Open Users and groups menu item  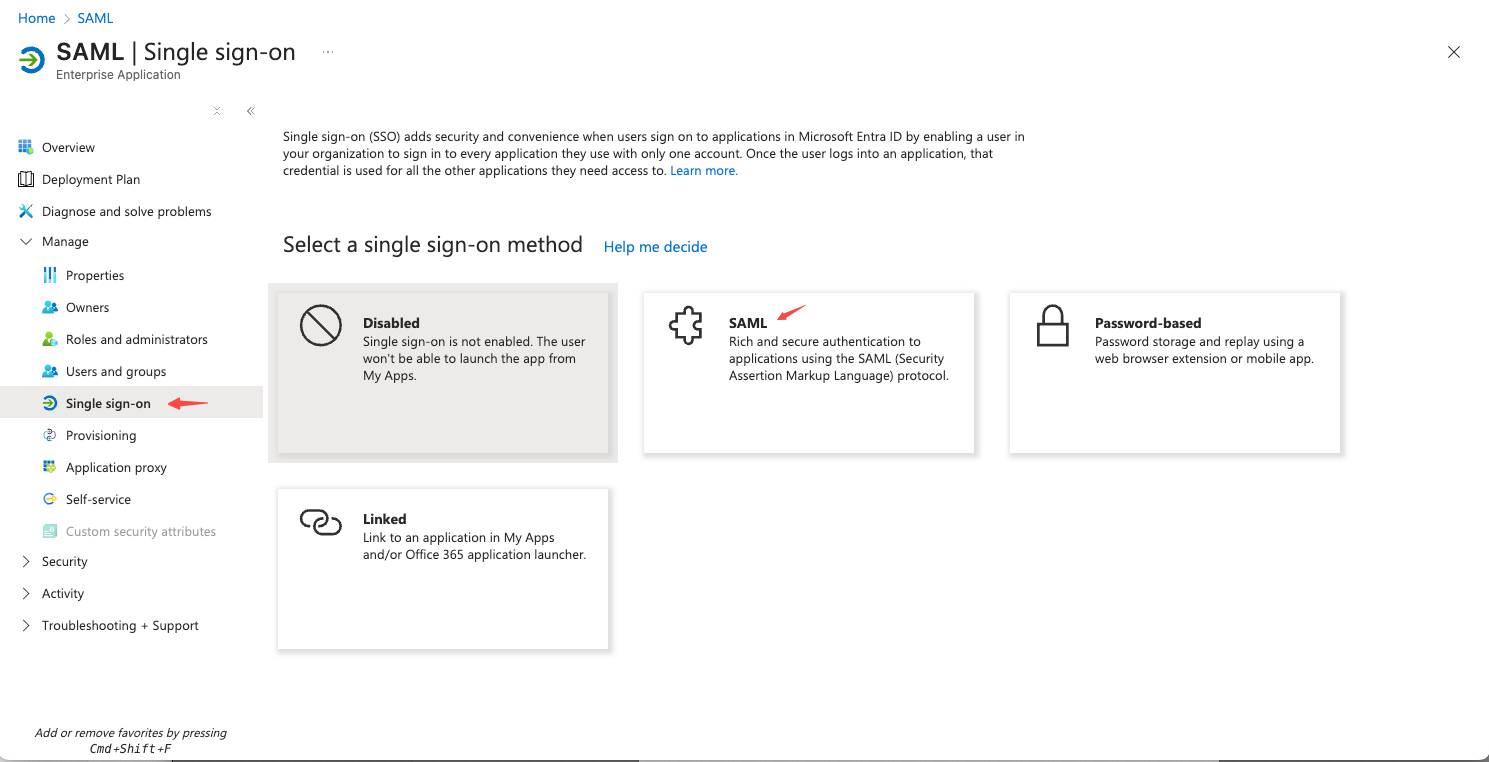pos(115,371)
